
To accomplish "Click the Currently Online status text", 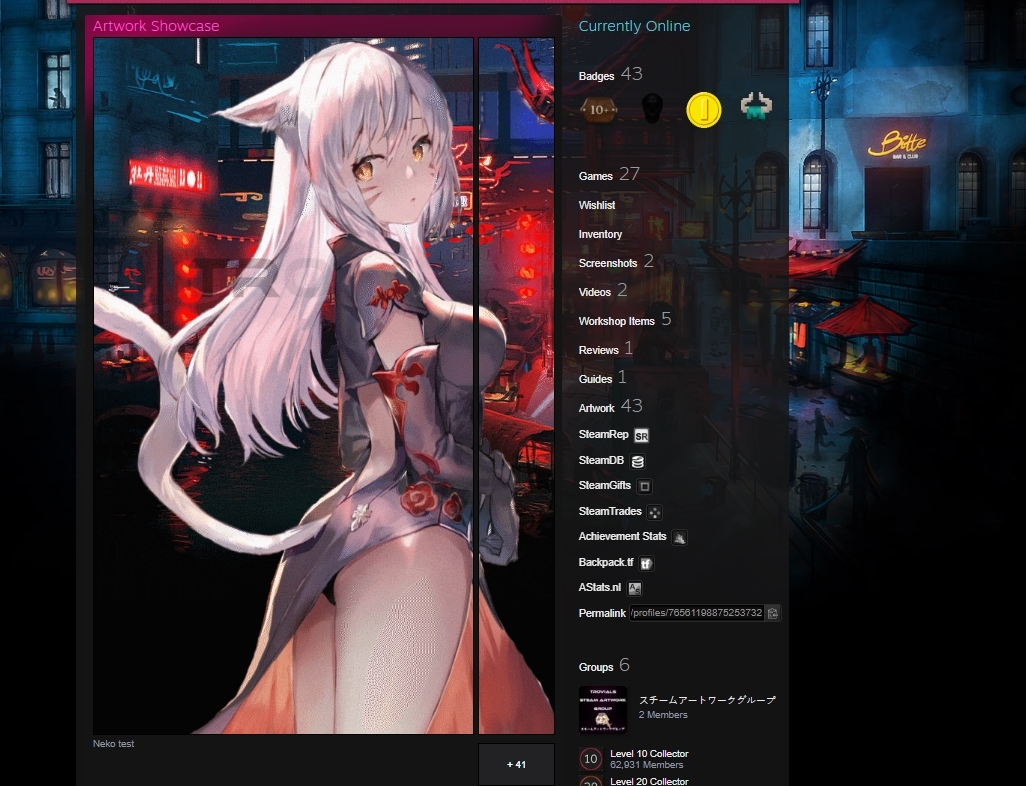I will point(634,26).
